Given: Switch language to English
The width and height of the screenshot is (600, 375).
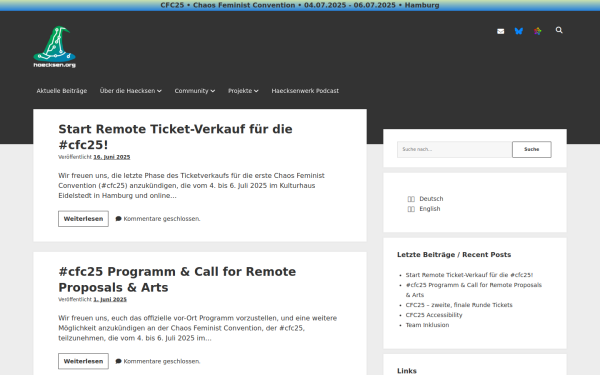Looking at the screenshot, I should click(430, 209).
